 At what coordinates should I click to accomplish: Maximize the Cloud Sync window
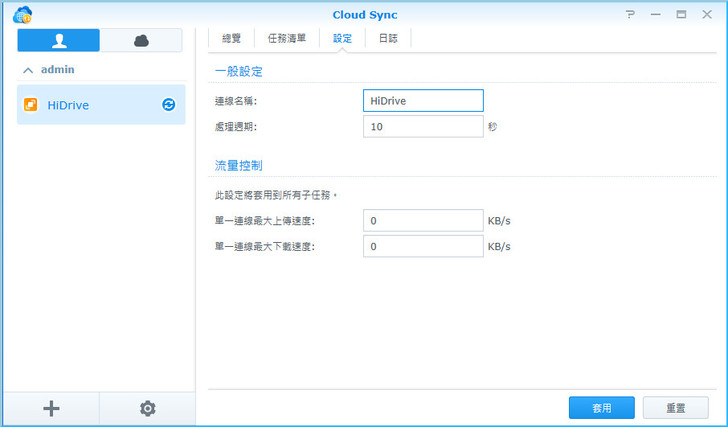pyautogui.click(x=681, y=15)
